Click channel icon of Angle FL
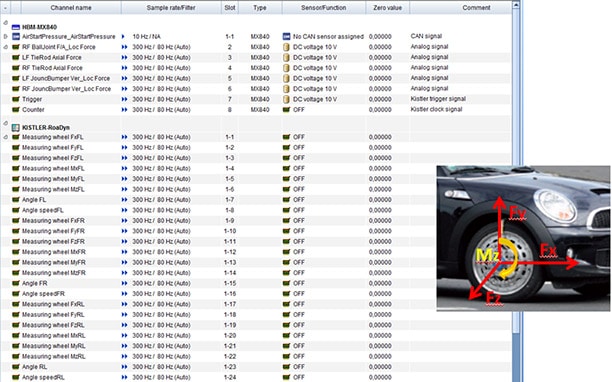Viewport: 612px width, 382px height. click(x=16, y=200)
